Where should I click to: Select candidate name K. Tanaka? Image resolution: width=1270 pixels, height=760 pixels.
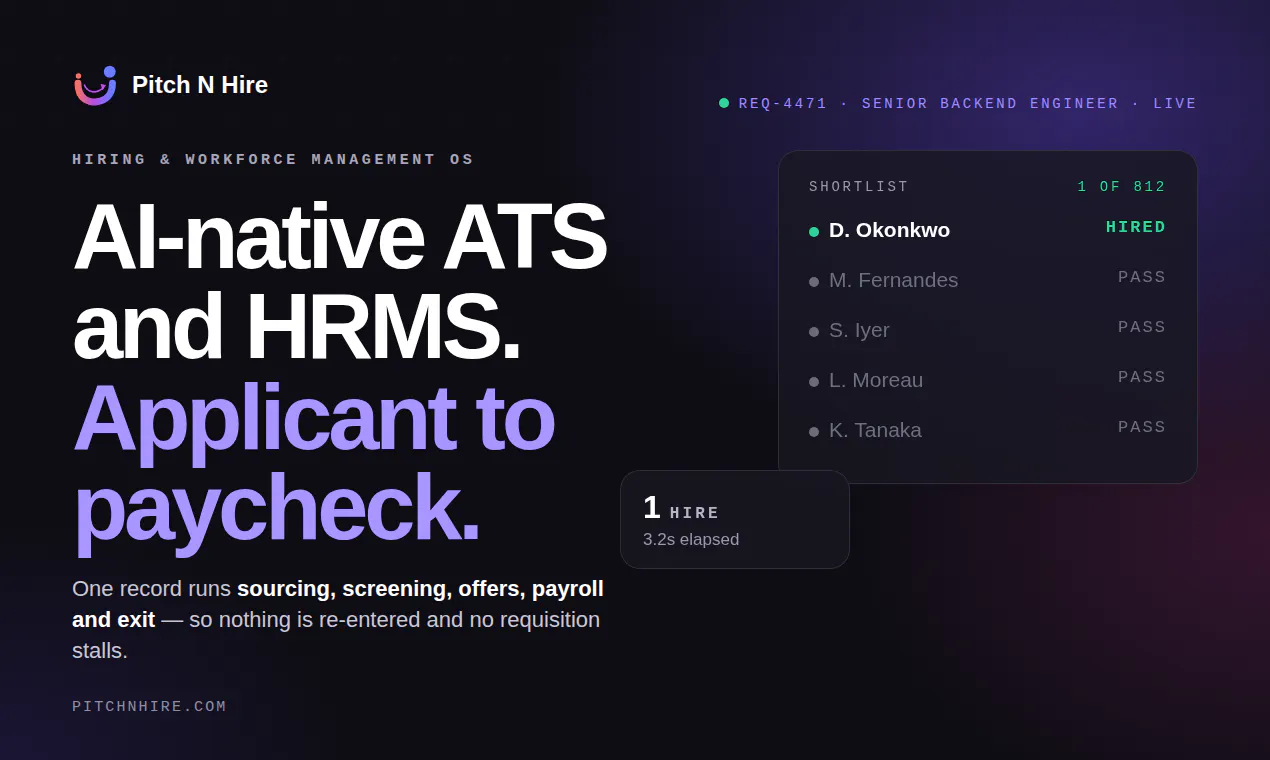(x=875, y=430)
